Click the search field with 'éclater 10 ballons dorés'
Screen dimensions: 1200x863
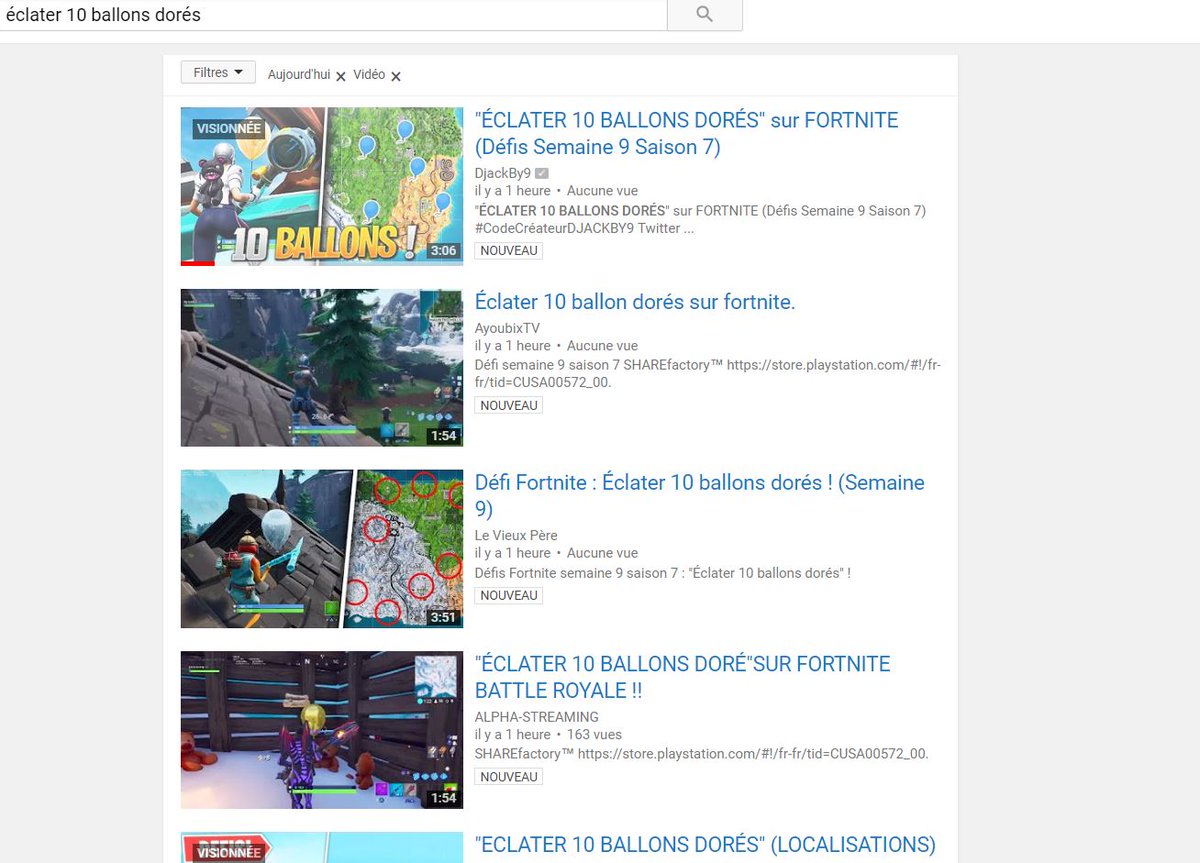[333, 15]
